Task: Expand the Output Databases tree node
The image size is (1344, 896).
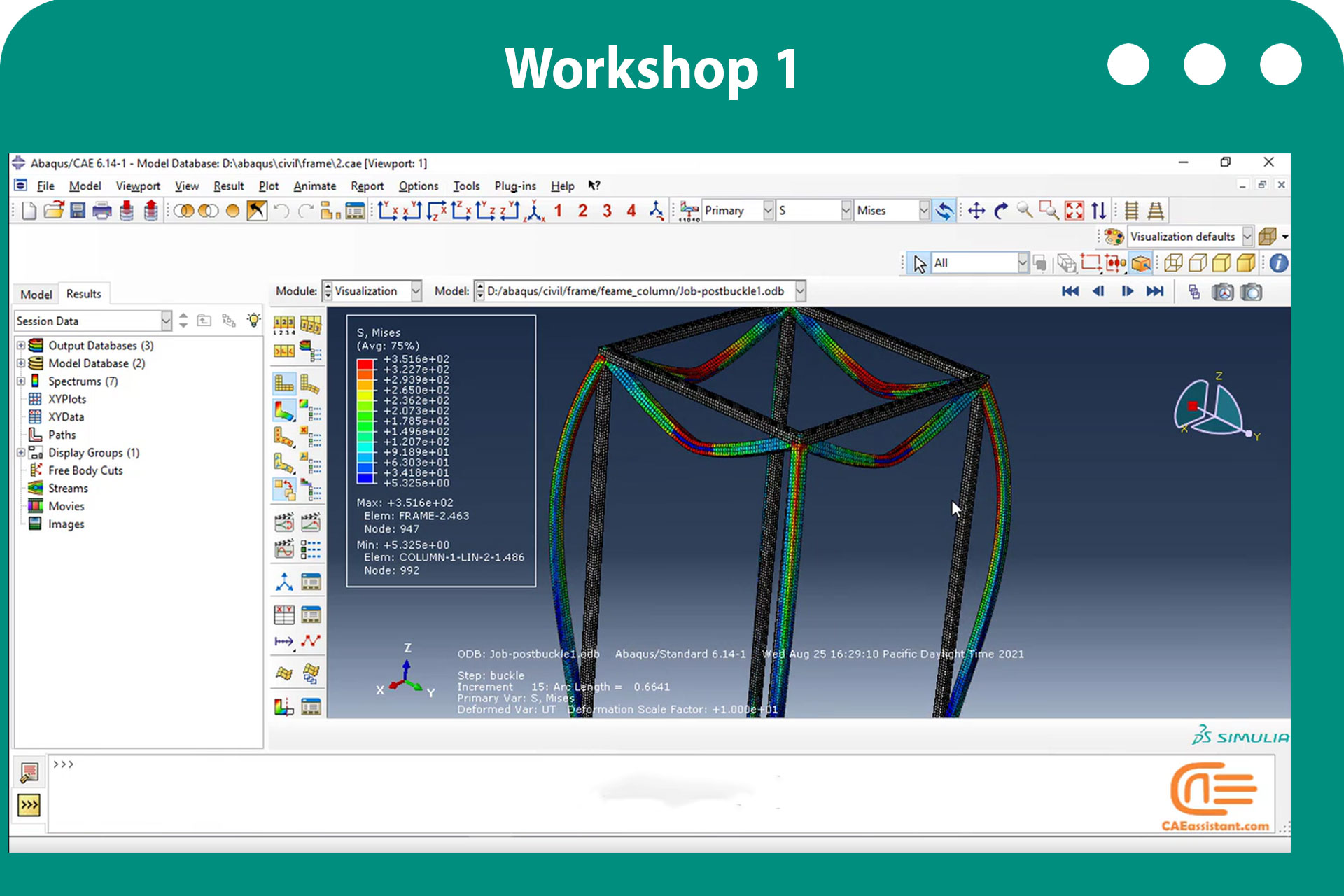Action: coord(21,346)
